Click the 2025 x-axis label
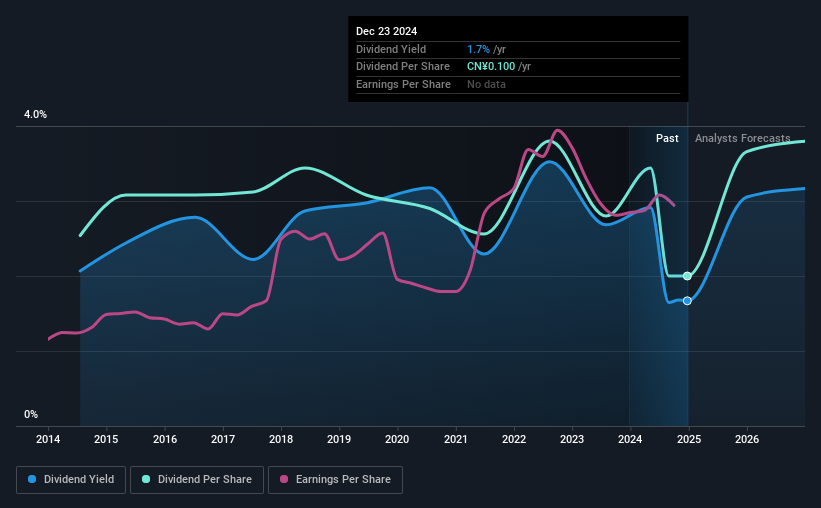This screenshot has width=821, height=508. pos(689,439)
